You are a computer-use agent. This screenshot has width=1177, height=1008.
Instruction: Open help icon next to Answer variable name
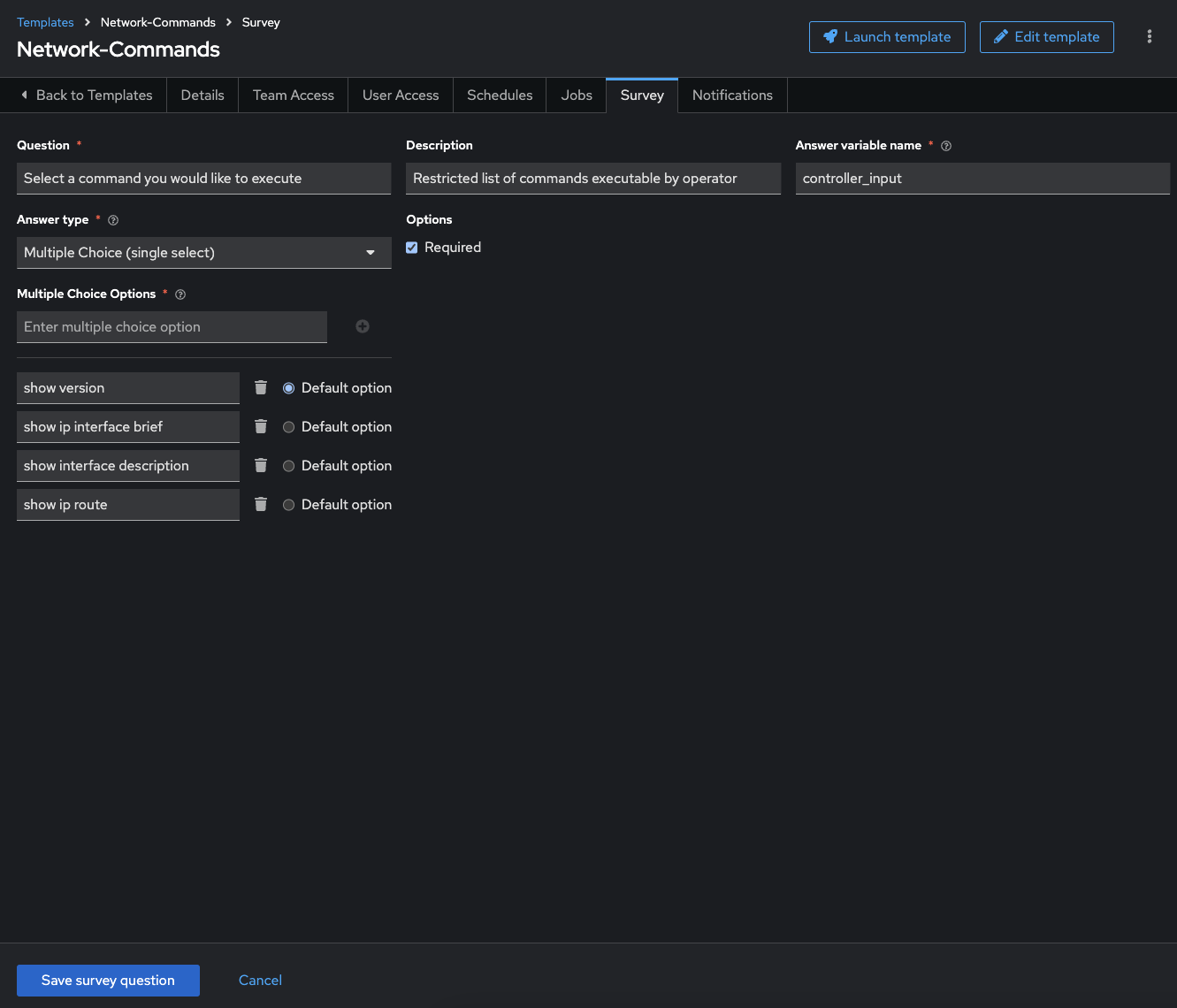click(x=946, y=146)
